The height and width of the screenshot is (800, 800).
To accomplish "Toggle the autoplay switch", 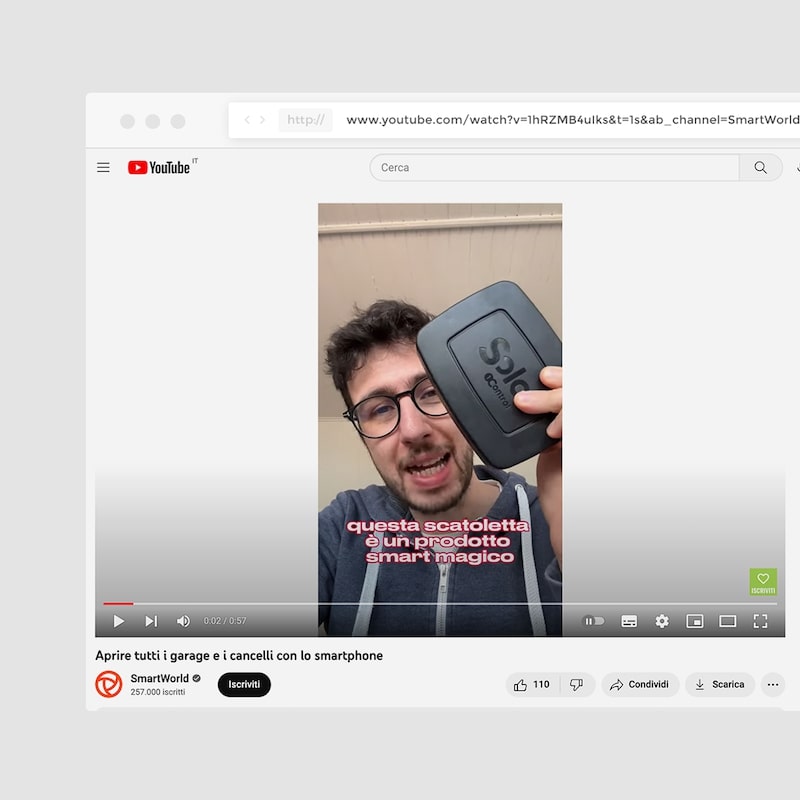I will point(594,621).
